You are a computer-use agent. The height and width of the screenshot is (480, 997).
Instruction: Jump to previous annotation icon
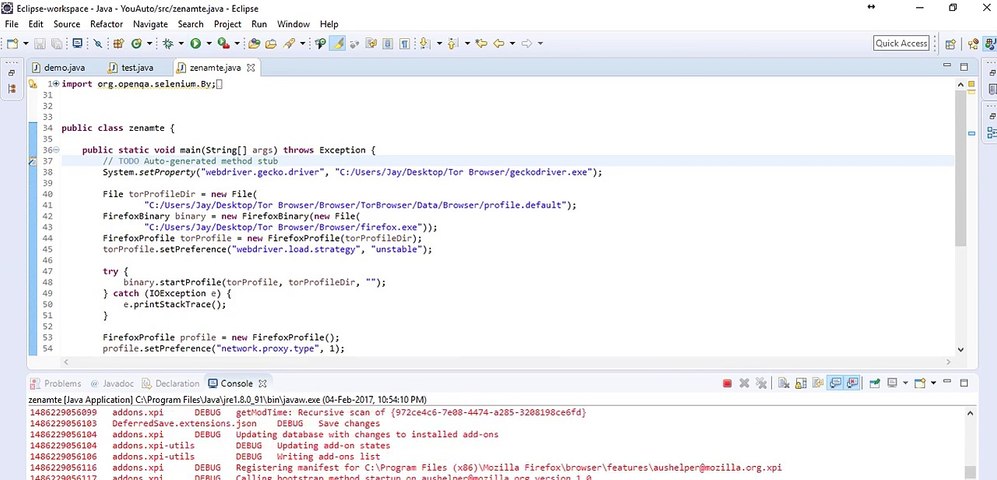click(452, 43)
